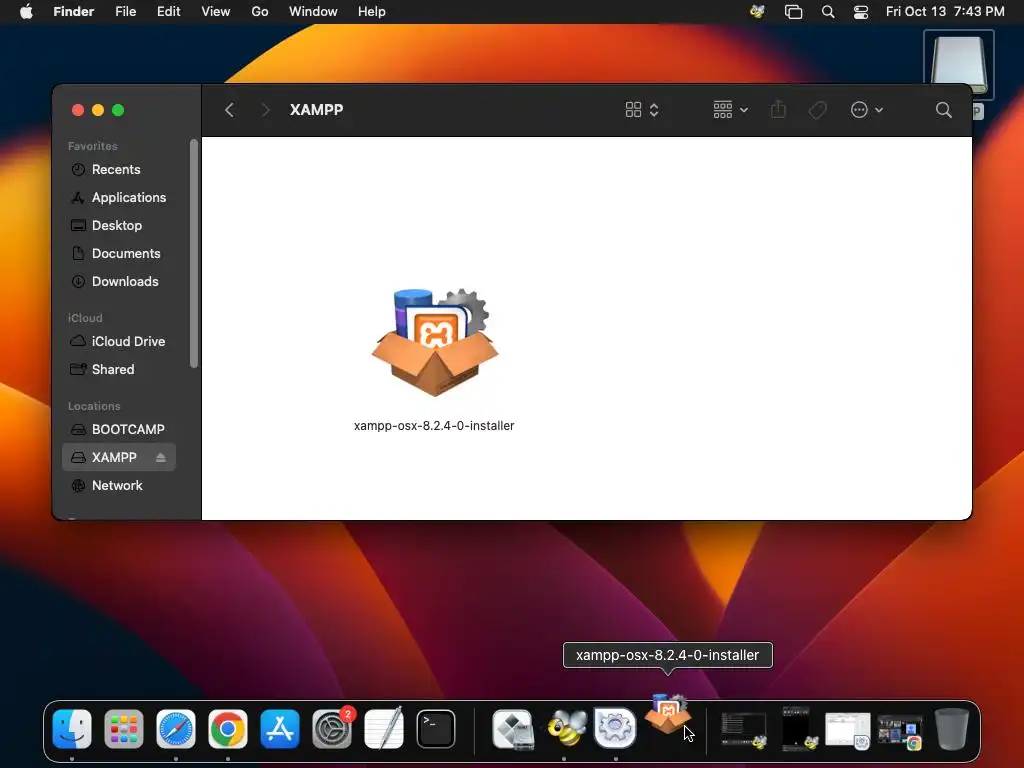Select BOOTCAMP volume in sidebar
Screen dimensions: 1024x768
coord(119,429)
